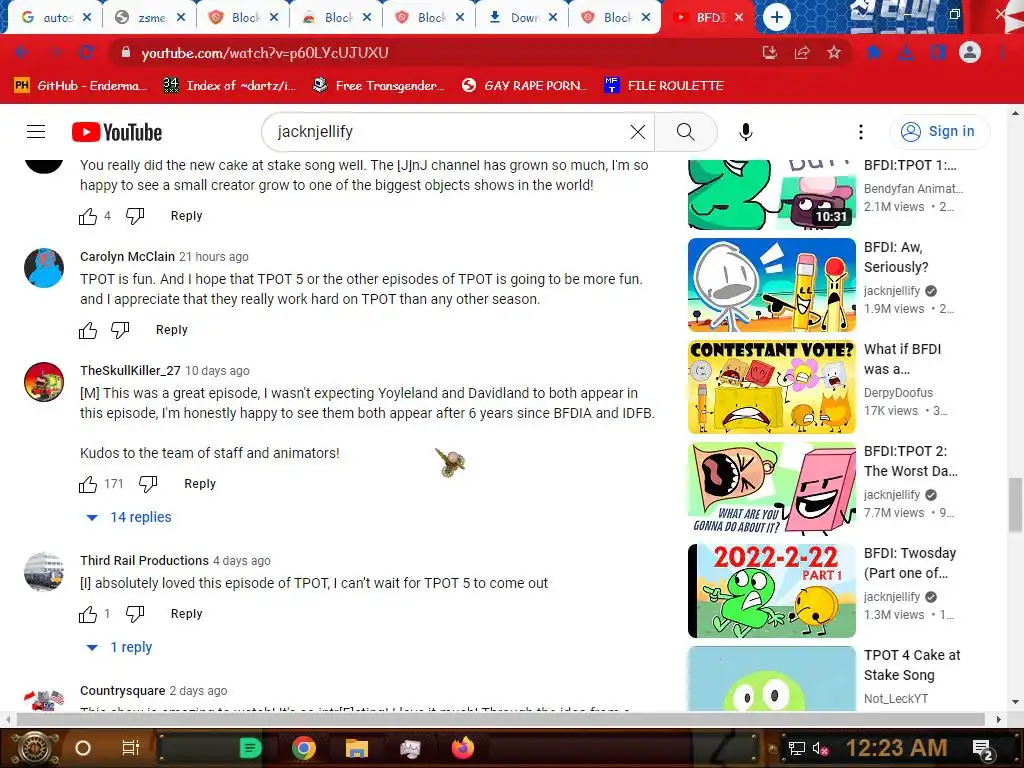1024x768 pixels.
Task: Reply to Third Rail Productions' comment
Action: click(x=186, y=614)
